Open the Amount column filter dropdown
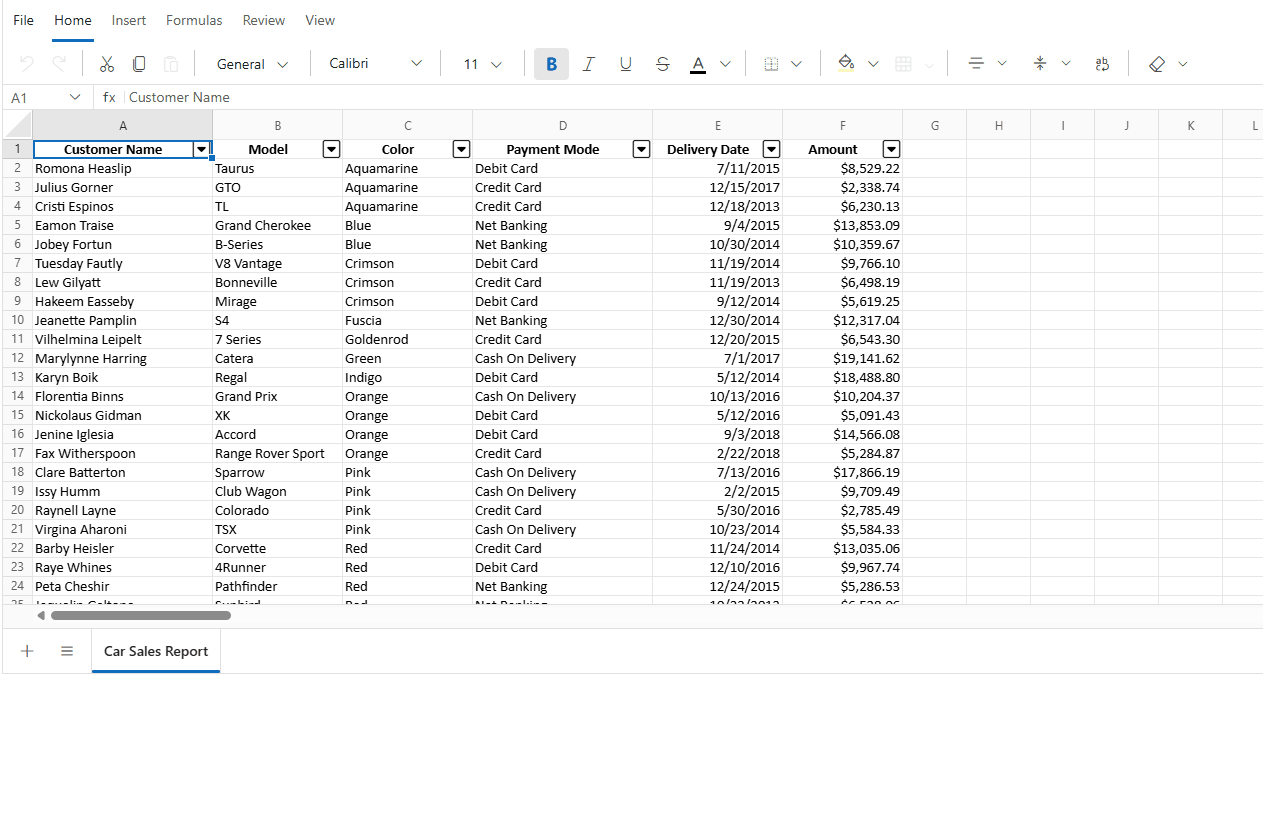Viewport: 1263px width, 821px height. [891, 148]
